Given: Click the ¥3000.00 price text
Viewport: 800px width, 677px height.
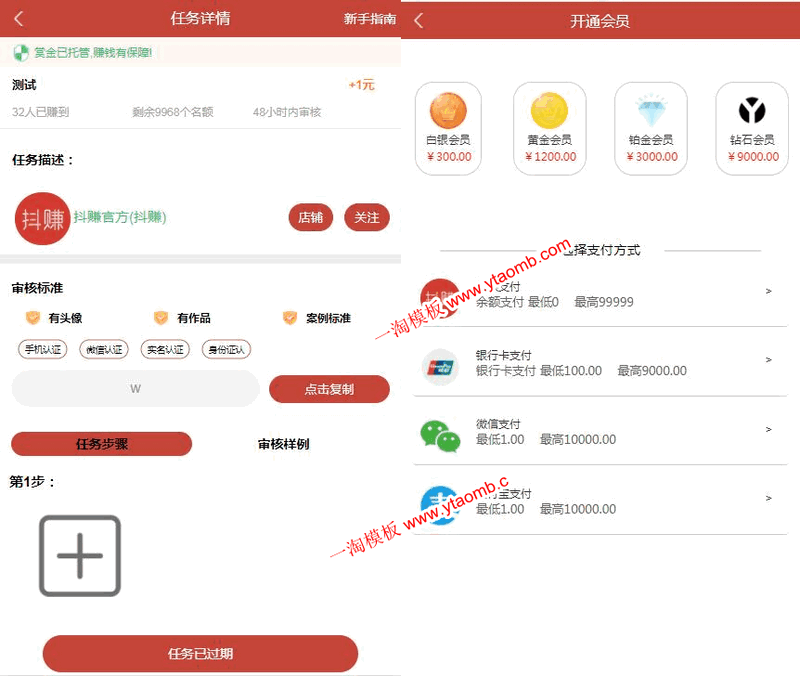Looking at the screenshot, I should [x=652, y=157].
